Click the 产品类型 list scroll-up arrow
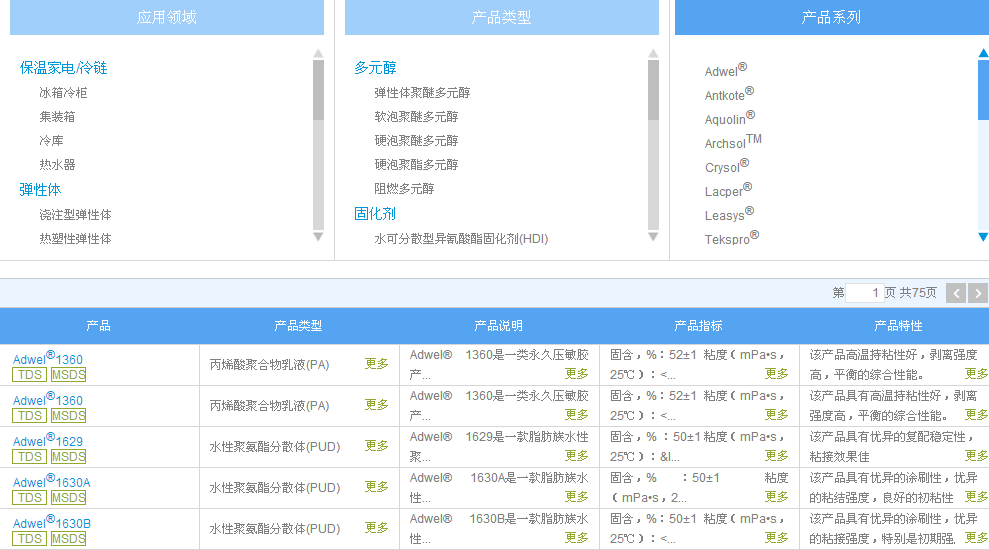989x550 pixels. point(653,54)
